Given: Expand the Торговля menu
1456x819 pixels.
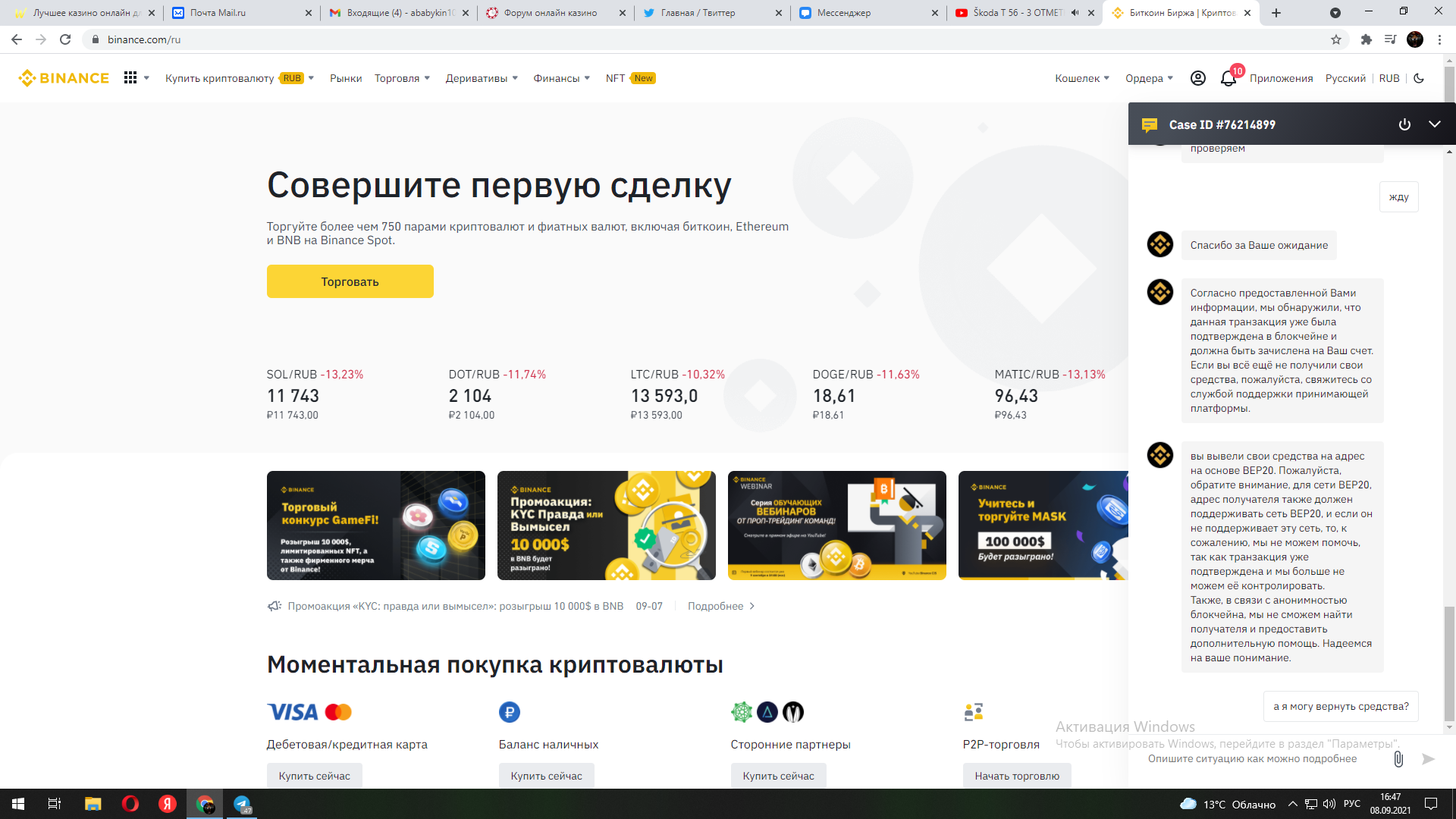Looking at the screenshot, I should click(402, 78).
